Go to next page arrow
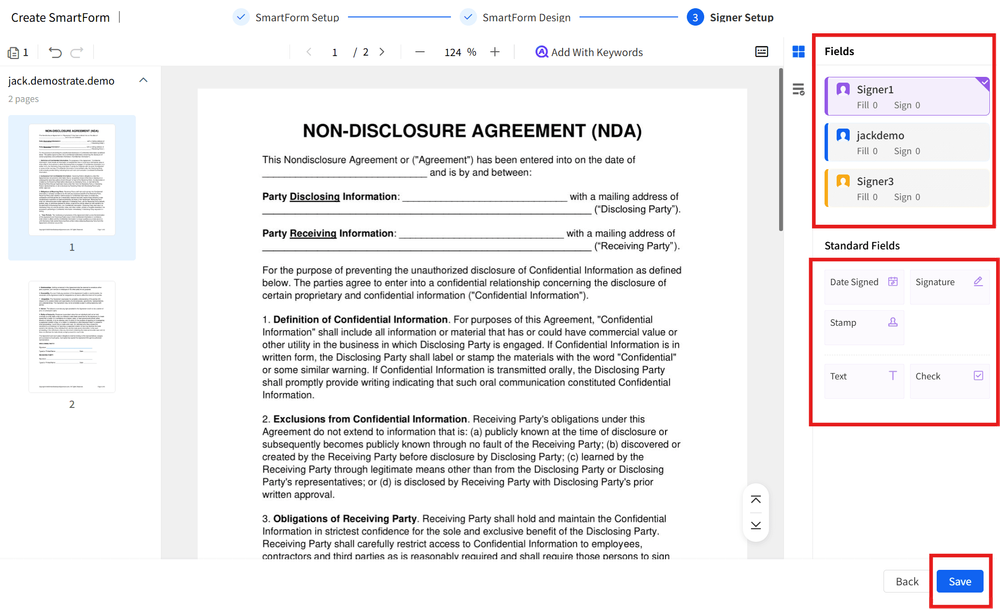Image resolution: width=1000 pixels, height=609 pixels. [381, 52]
